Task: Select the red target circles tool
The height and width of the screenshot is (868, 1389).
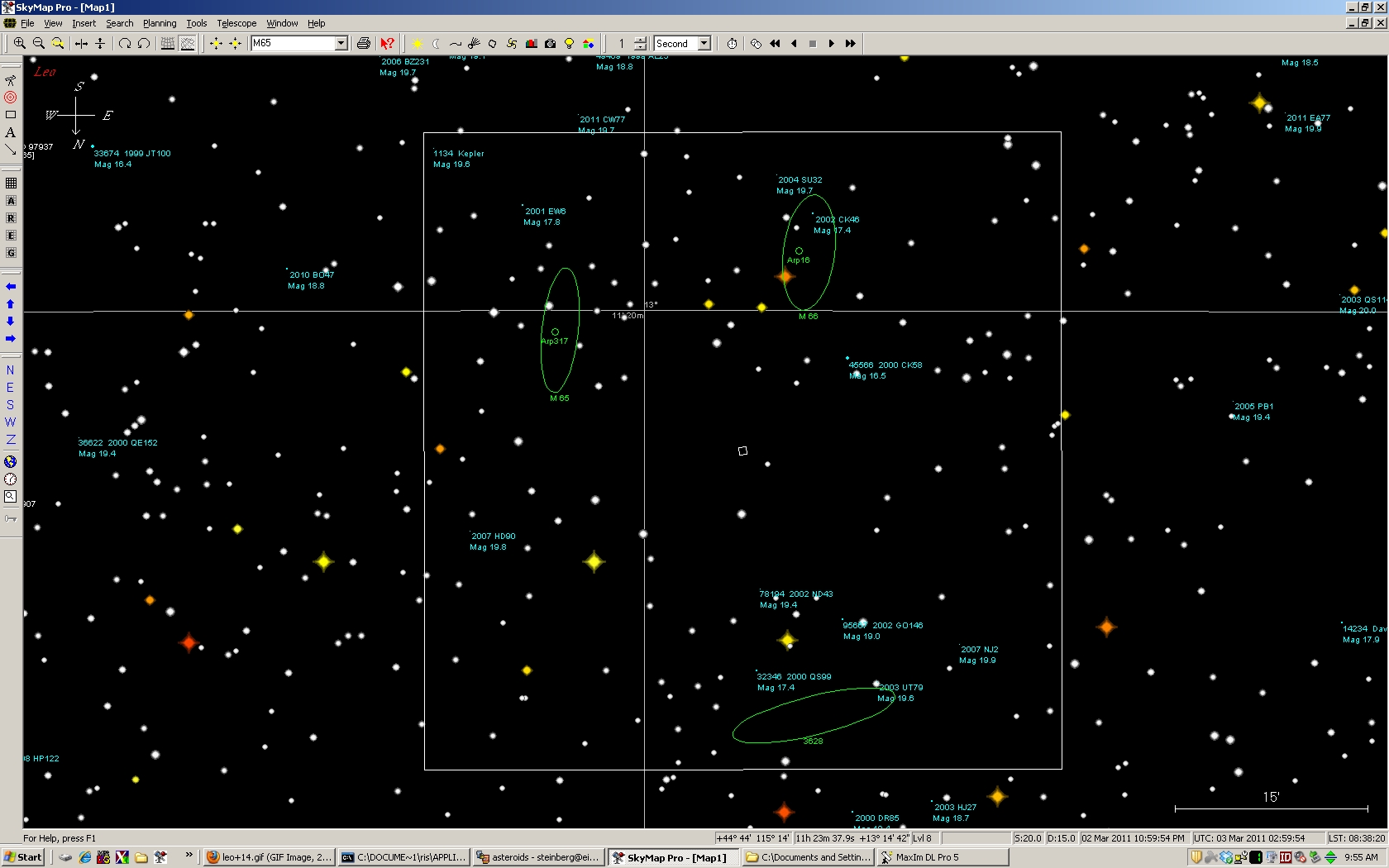Action: [x=11, y=98]
